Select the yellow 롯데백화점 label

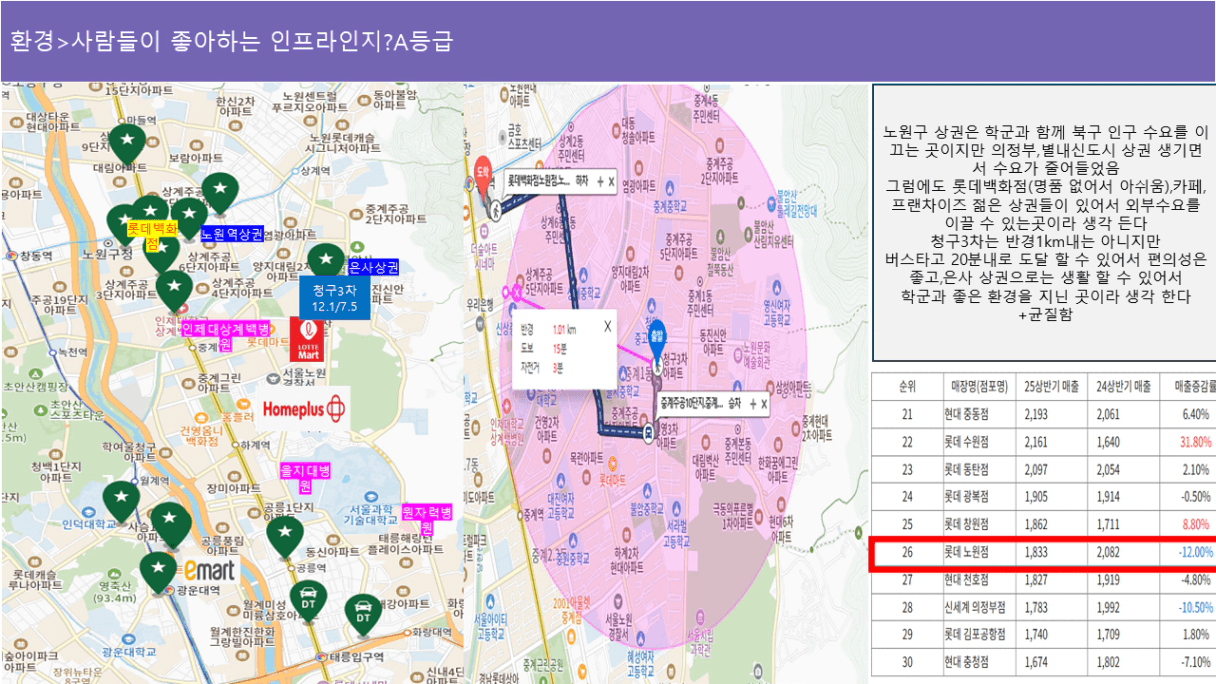(x=150, y=235)
